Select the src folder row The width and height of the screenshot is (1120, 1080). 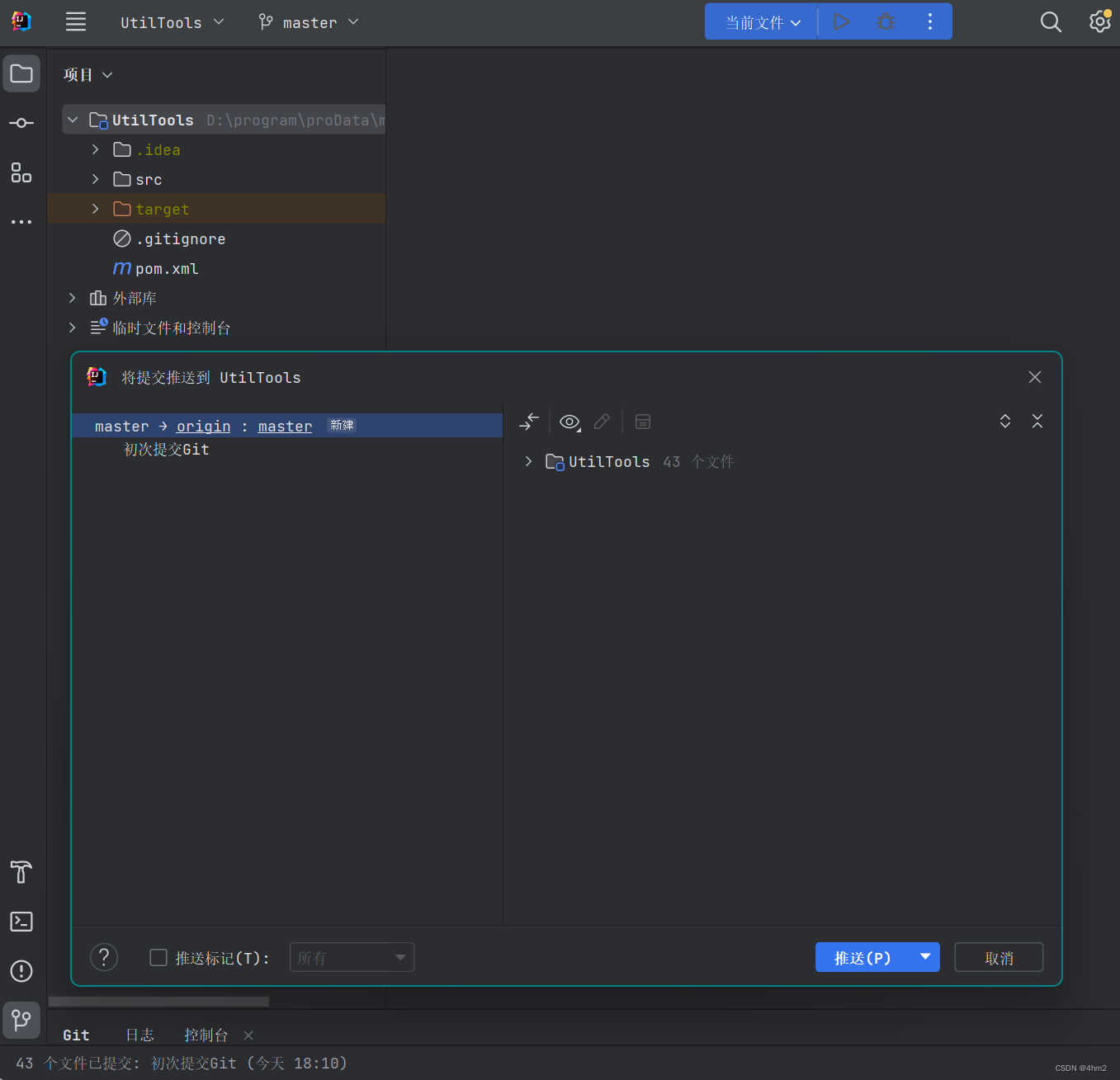[x=216, y=179]
